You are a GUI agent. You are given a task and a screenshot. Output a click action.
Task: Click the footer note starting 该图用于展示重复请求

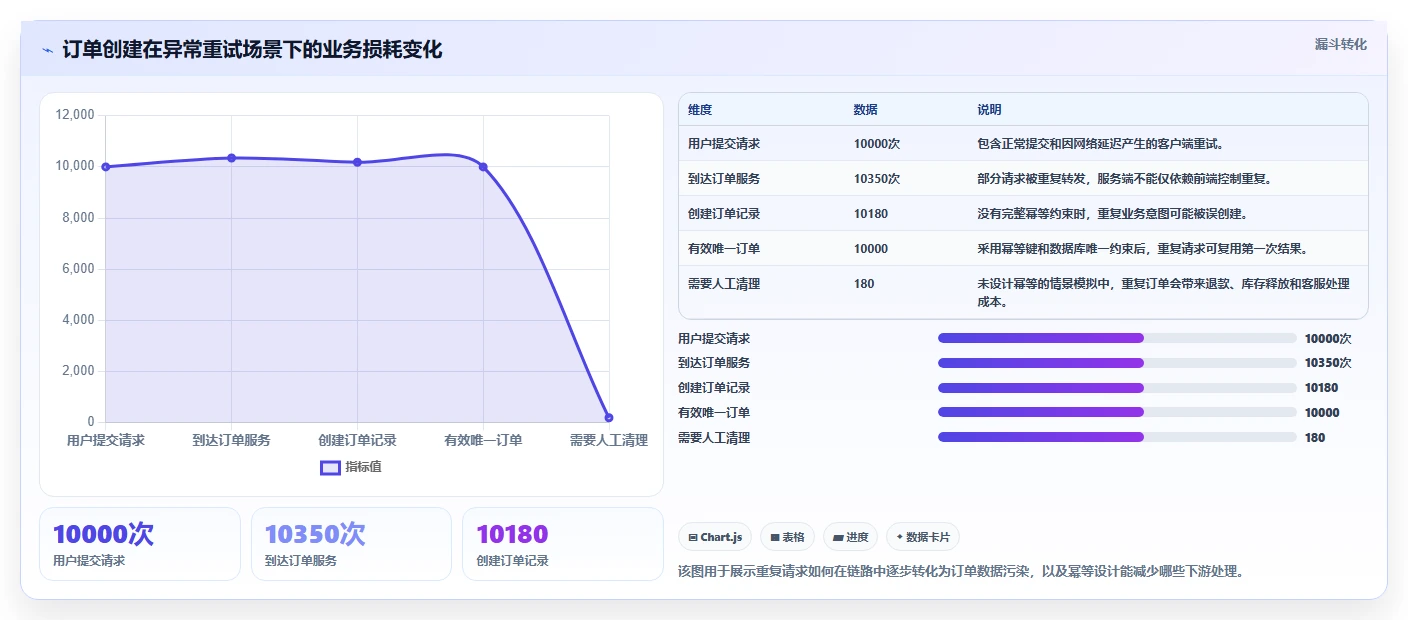click(x=960, y=572)
